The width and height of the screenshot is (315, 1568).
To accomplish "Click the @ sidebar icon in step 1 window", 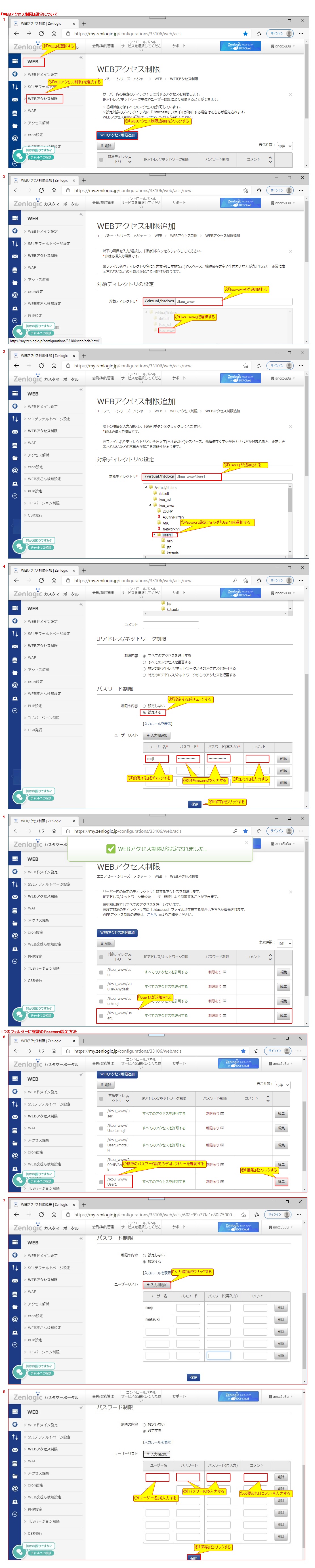I will coord(14,138).
